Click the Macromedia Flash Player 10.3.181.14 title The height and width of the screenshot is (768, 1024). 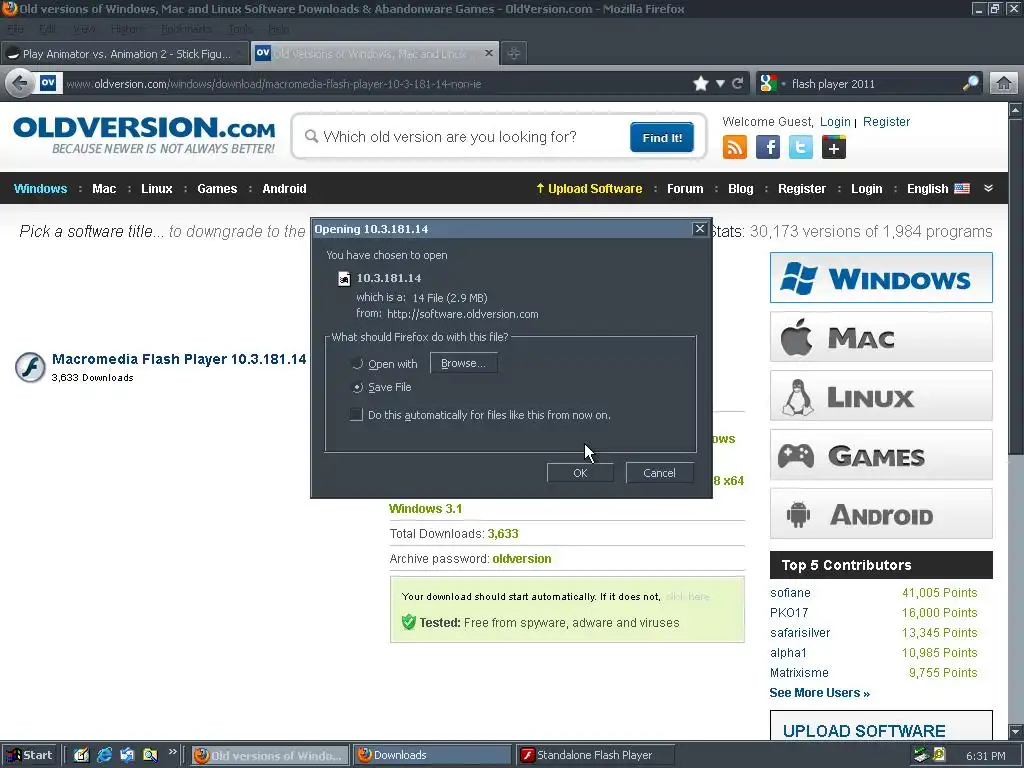tap(179, 359)
